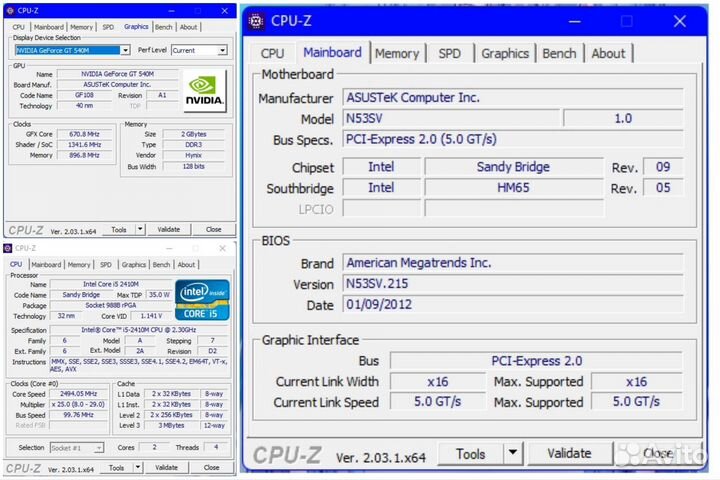Click CPU-Z icon in Graphics window title bar

click(11, 11)
